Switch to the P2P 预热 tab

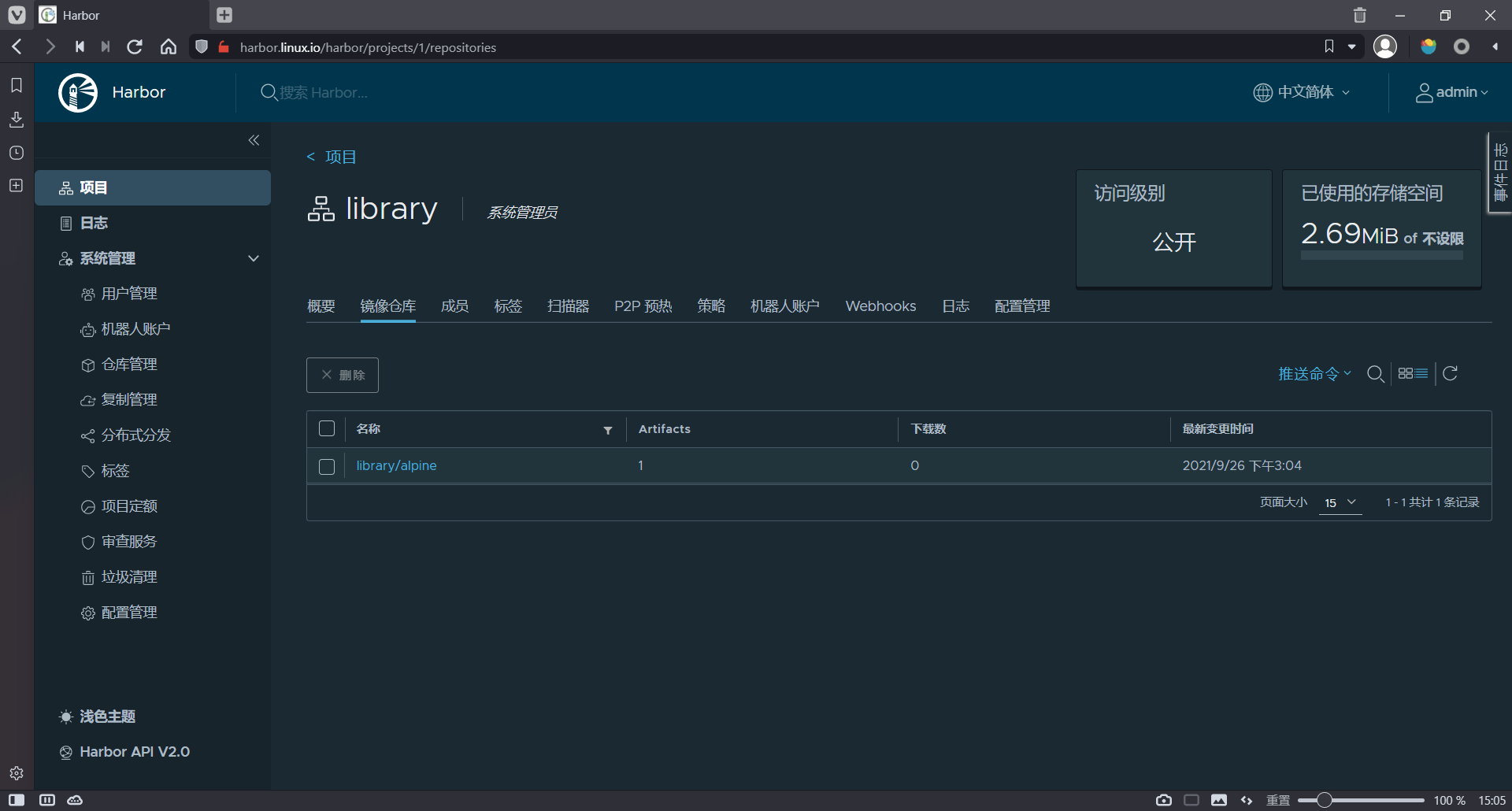[643, 306]
